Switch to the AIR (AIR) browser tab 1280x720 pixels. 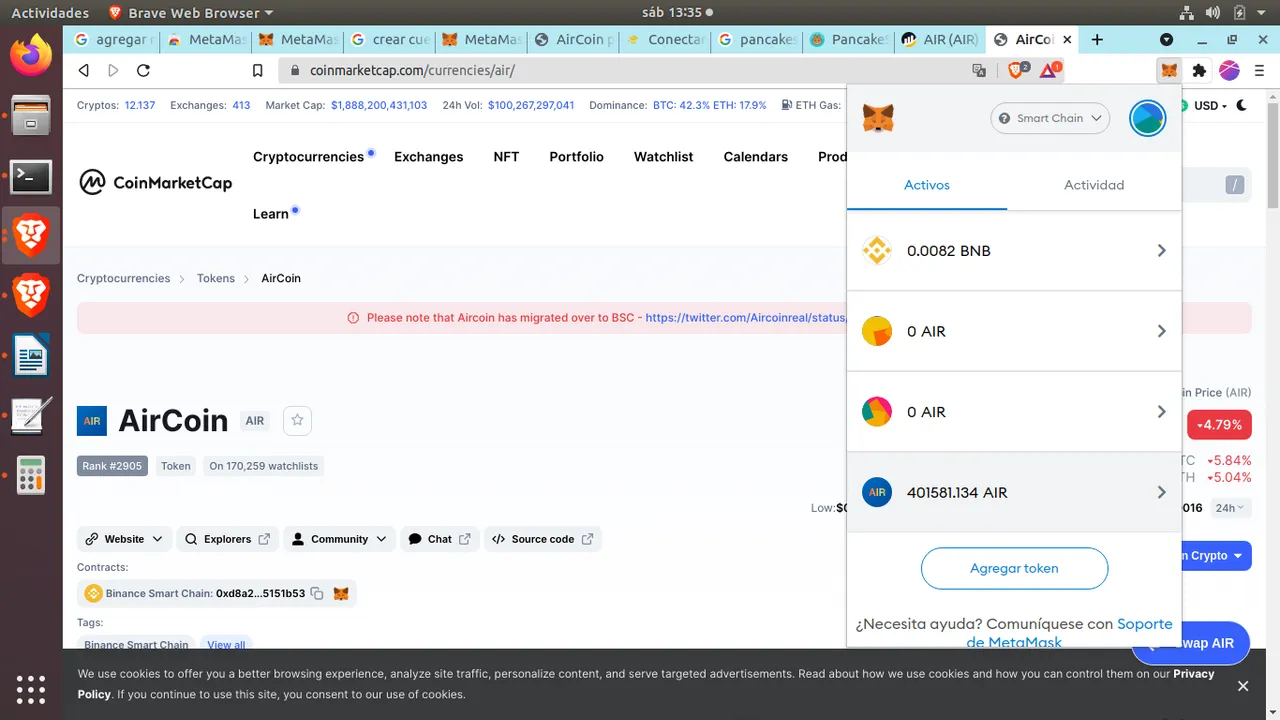(939, 40)
